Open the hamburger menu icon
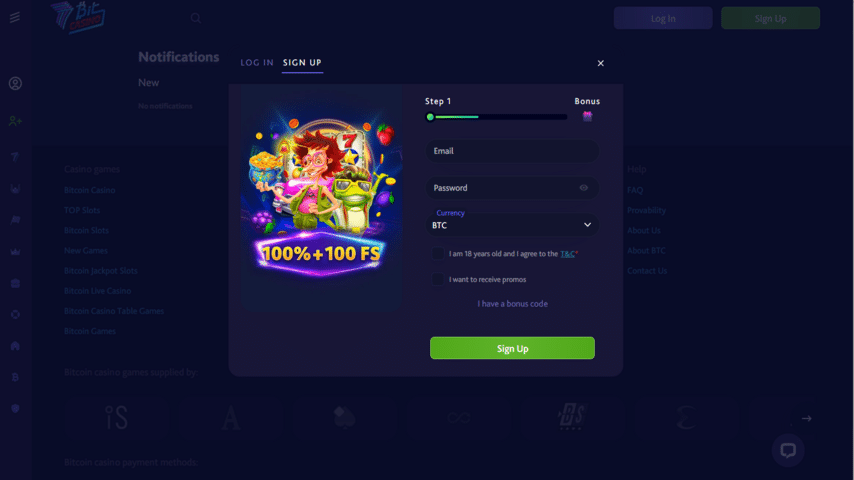 click(15, 17)
